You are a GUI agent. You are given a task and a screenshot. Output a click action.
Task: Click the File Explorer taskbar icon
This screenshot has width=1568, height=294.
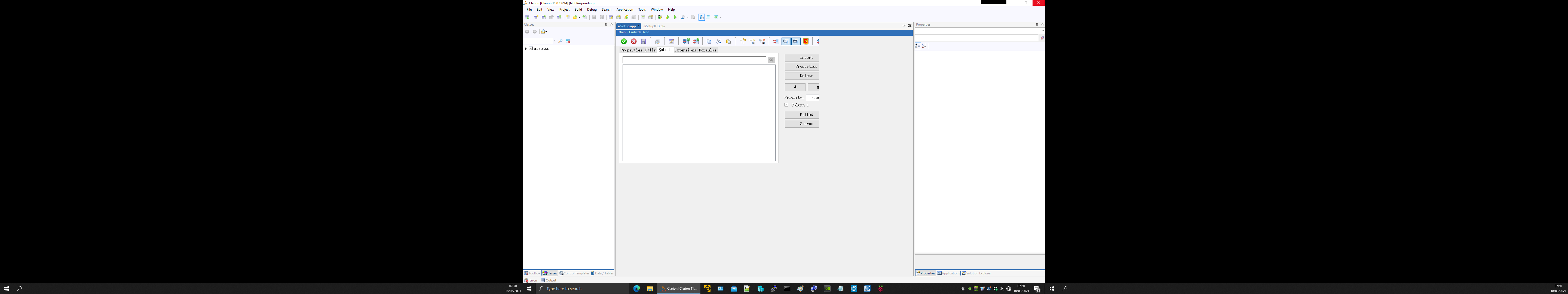coord(650,289)
